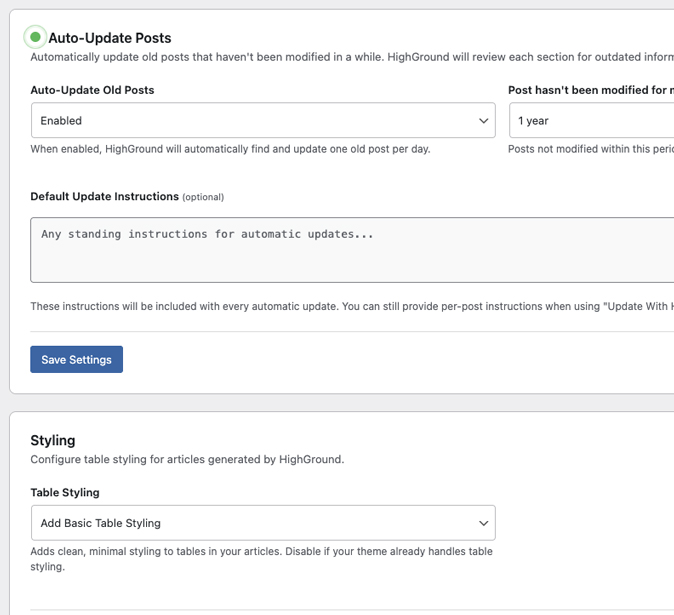The height and width of the screenshot is (615, 674).
Task: Click the "Adds clean, minimal styling" helper text
Action: [x=260, y=551]
